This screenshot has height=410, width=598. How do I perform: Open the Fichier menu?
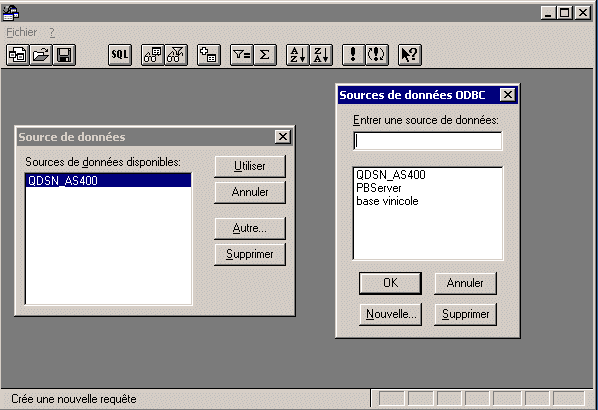click(21, 32)
